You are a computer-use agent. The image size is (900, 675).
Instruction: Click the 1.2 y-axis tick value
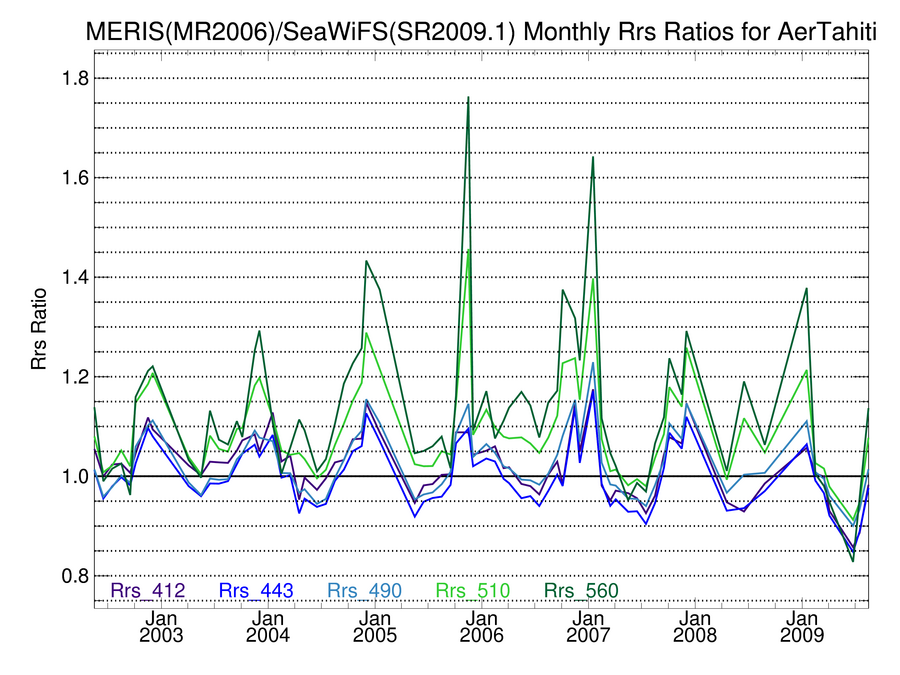click(x=75, y=377)
